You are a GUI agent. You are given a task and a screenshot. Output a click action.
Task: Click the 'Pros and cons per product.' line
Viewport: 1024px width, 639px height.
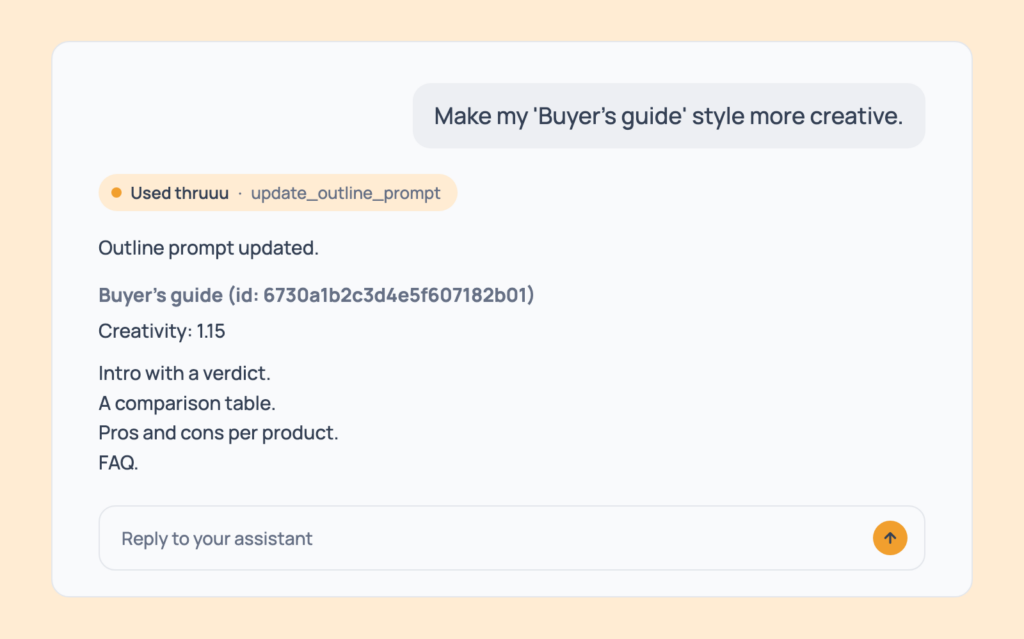[x=218, y=433]
